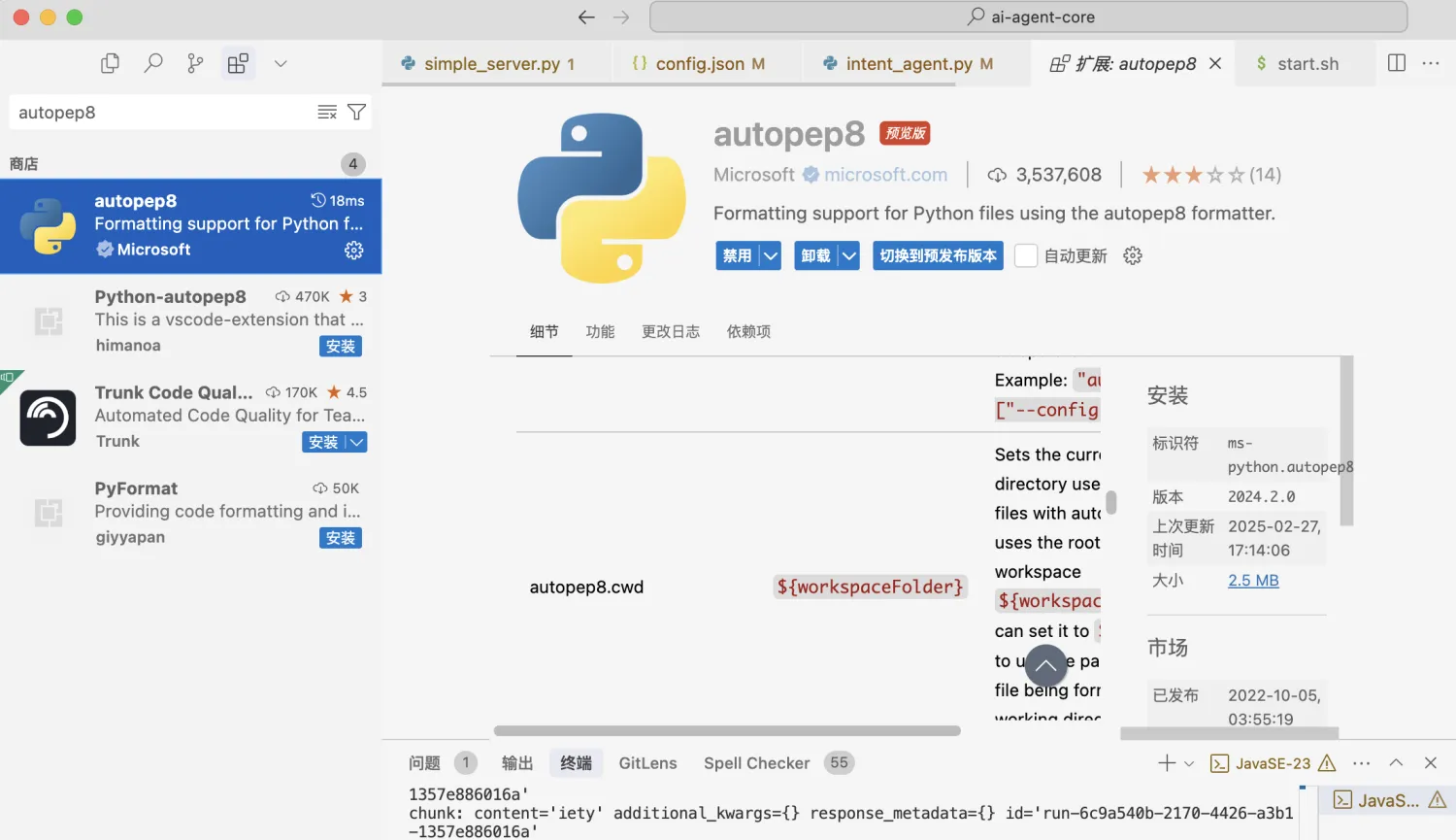
Task: Click the large autopep8 Python logo
Action: coord(602,198)
